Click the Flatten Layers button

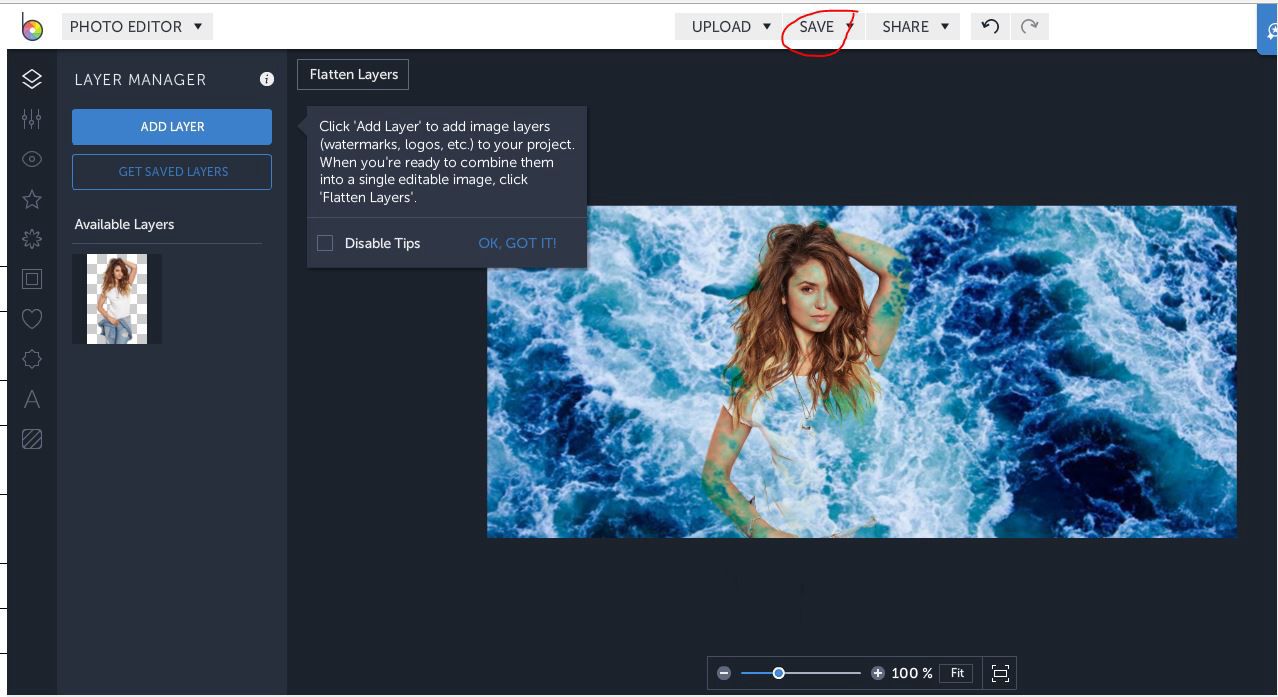pyautogui.click(x=353, y=74)
